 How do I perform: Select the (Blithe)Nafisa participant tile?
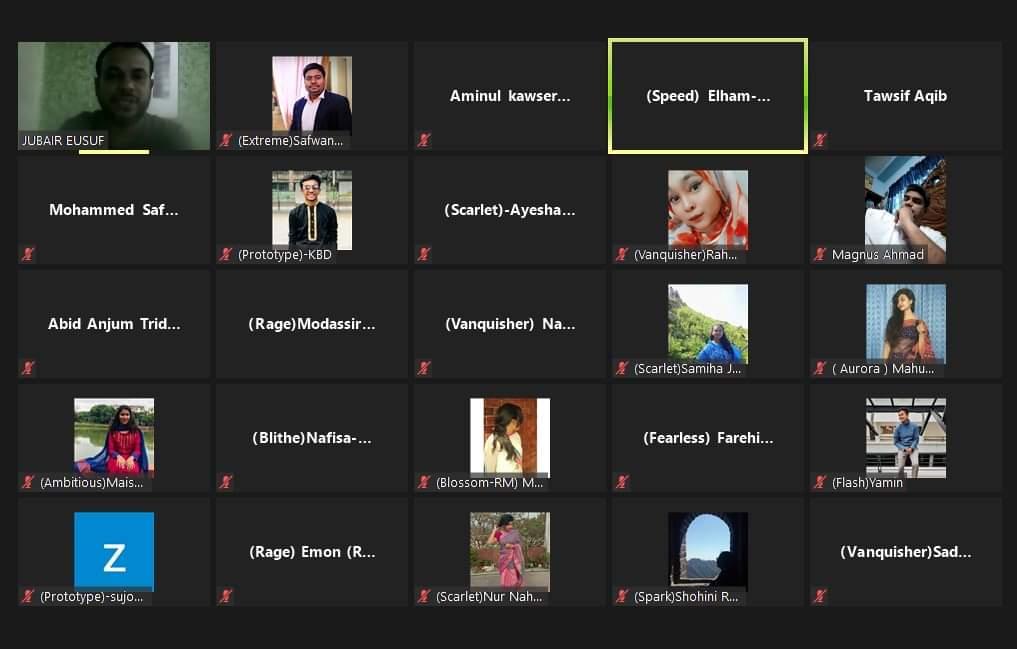pyautogui.click(x=312, y=438)
